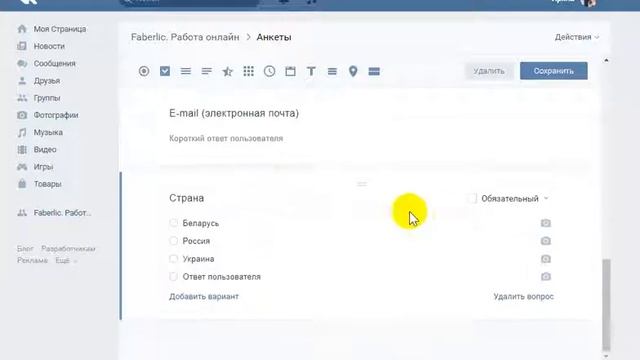
Task: Click the Страна question title field
Action: [187, 198]
